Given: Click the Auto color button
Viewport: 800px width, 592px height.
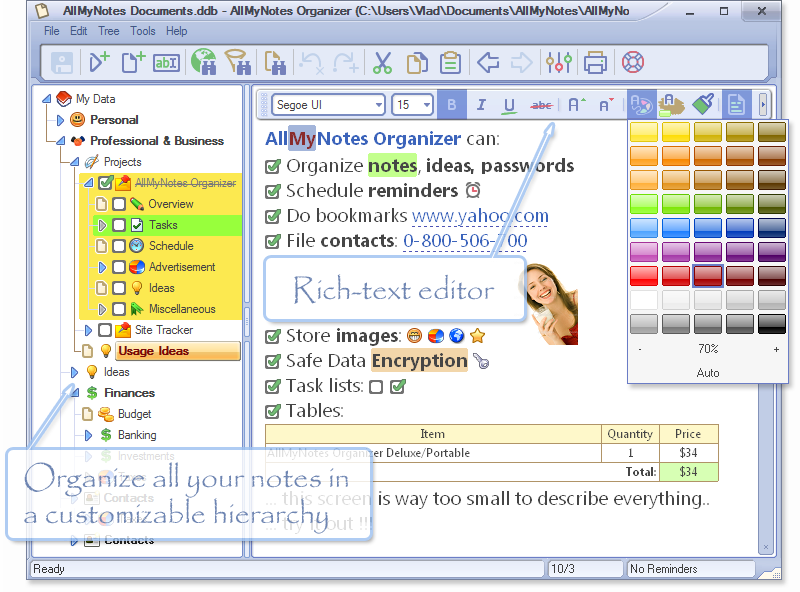Looking at the screenshot, I should (x=708, y=373).
